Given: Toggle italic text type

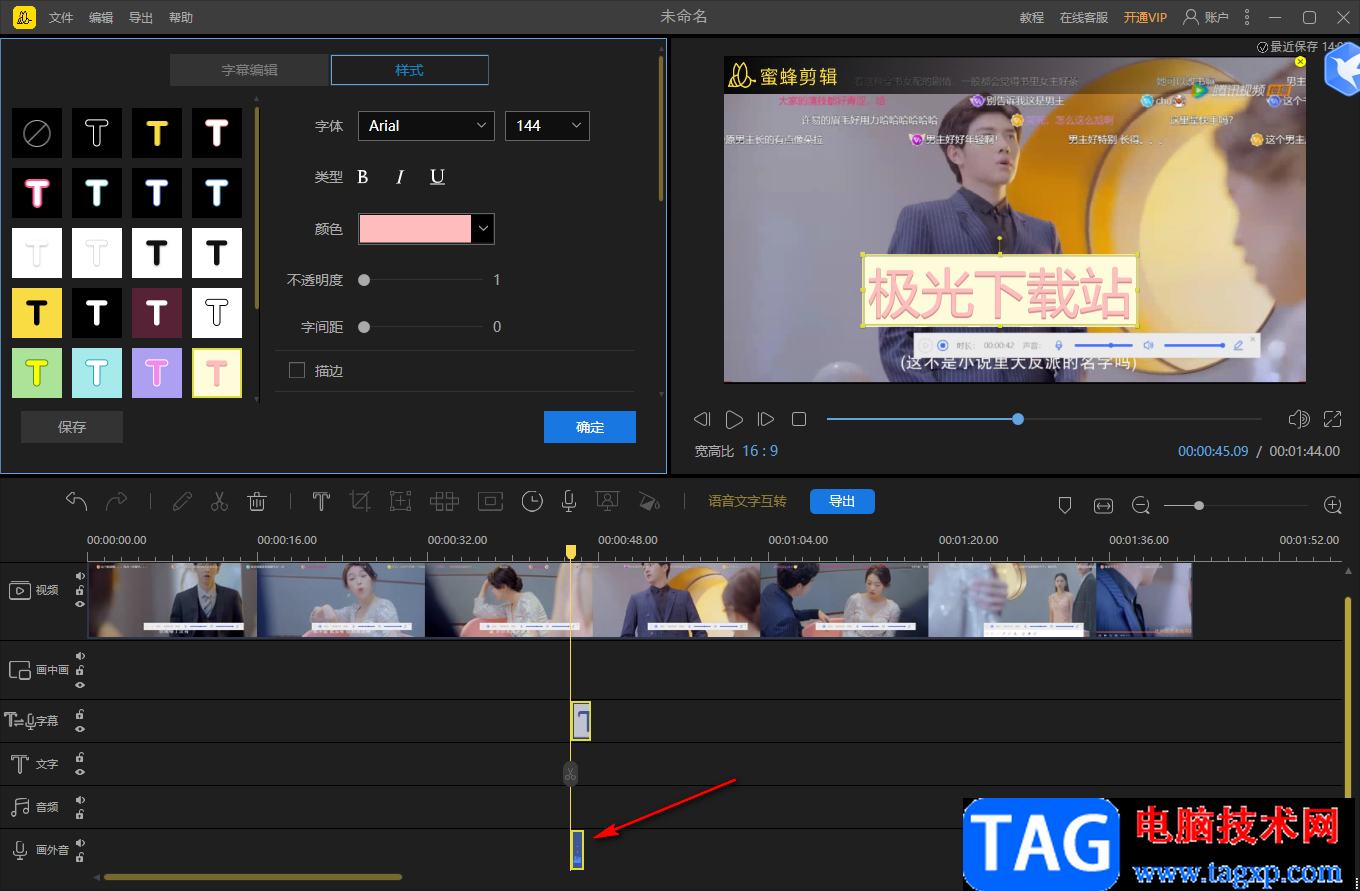Looking at the screenshot, I should [400, 177].
